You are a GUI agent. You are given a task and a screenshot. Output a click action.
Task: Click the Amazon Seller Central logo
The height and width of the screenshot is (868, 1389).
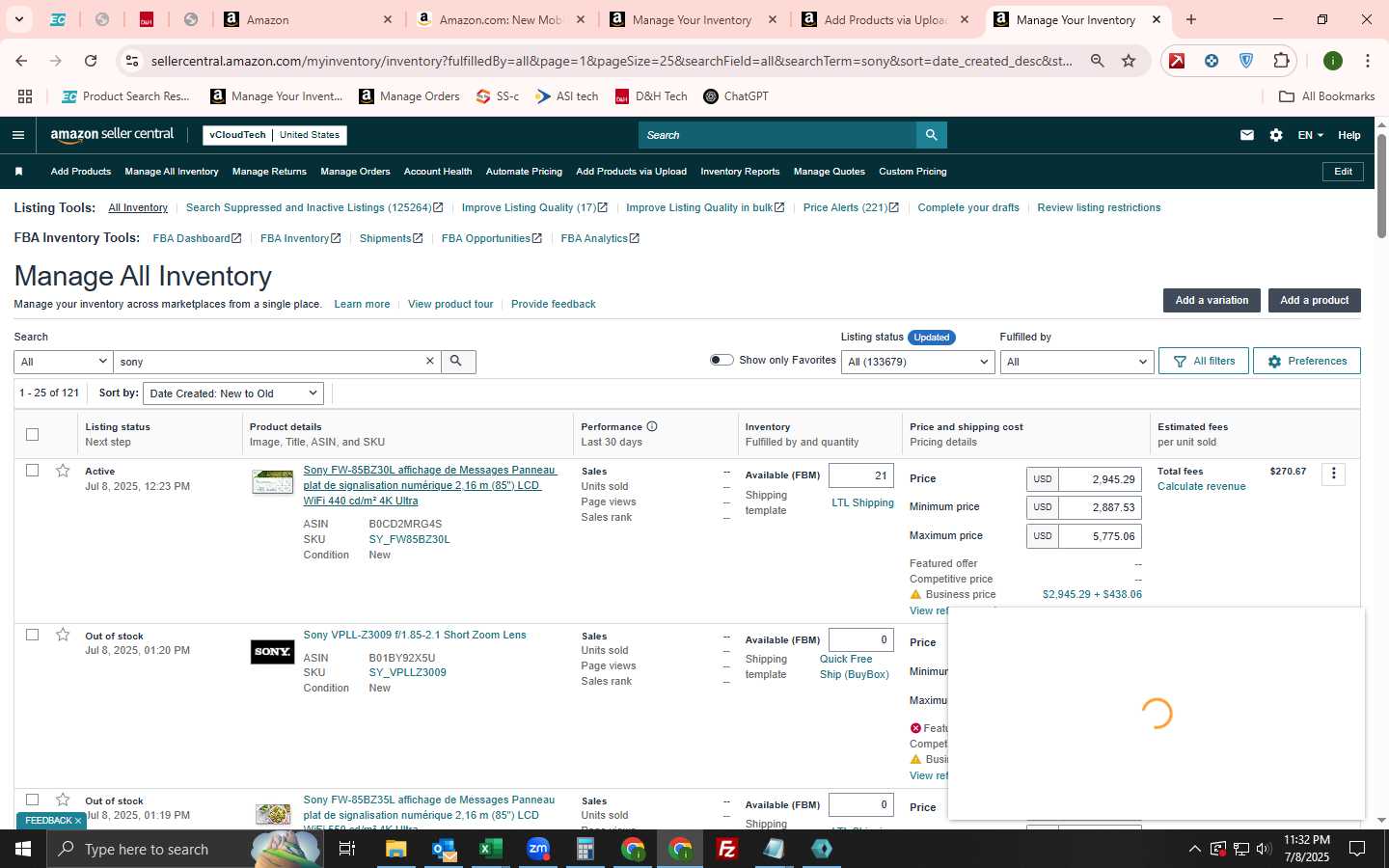point(112,135)
